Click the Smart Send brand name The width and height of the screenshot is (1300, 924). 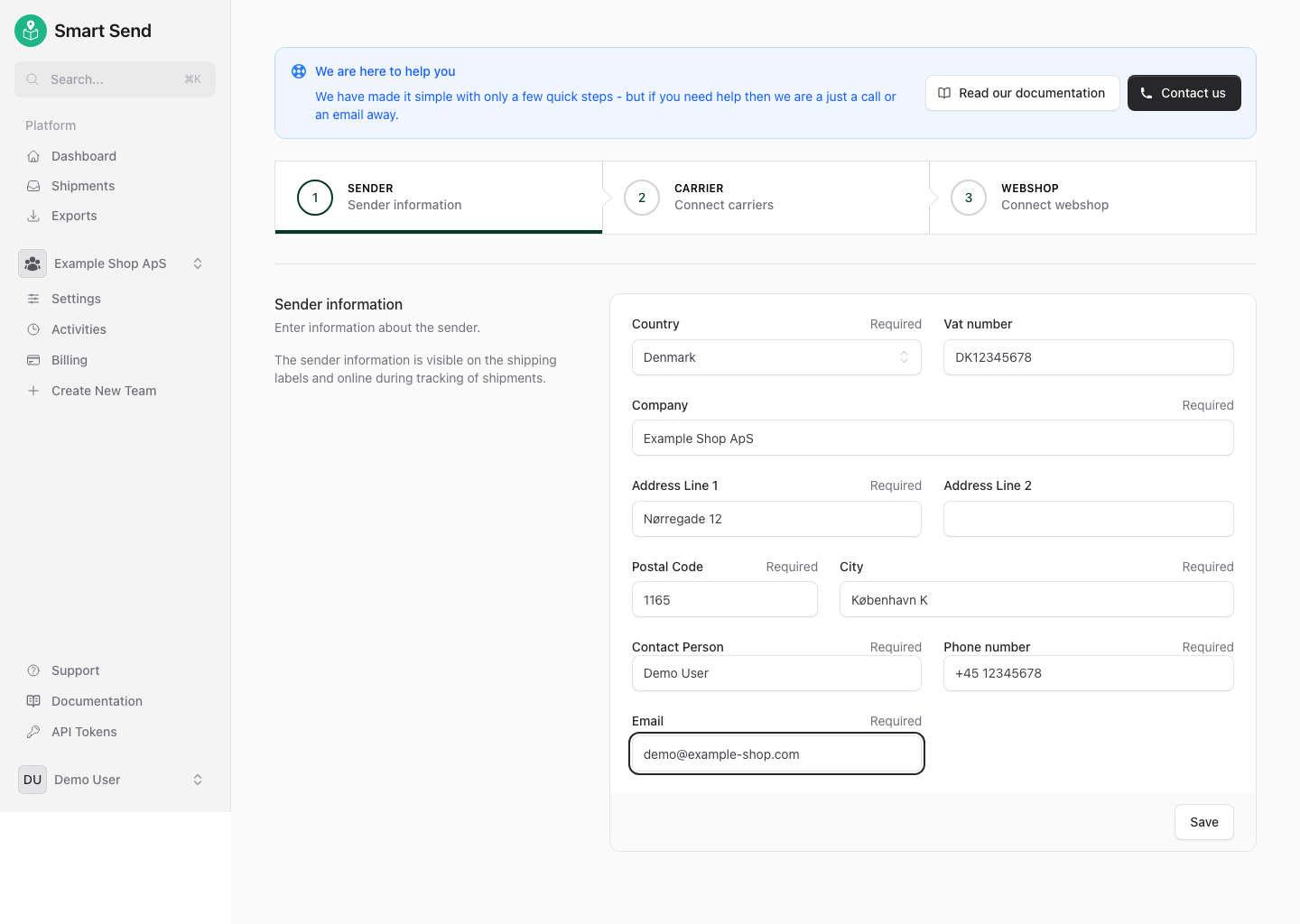point(103,31)
